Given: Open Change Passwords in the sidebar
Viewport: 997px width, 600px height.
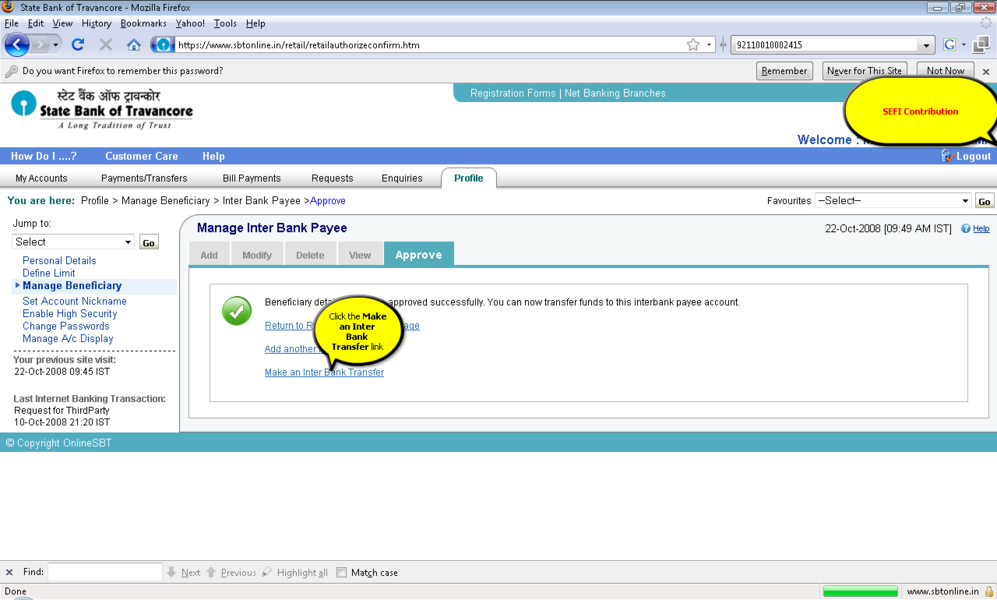Looking at the screenshot, I should 66,326.
